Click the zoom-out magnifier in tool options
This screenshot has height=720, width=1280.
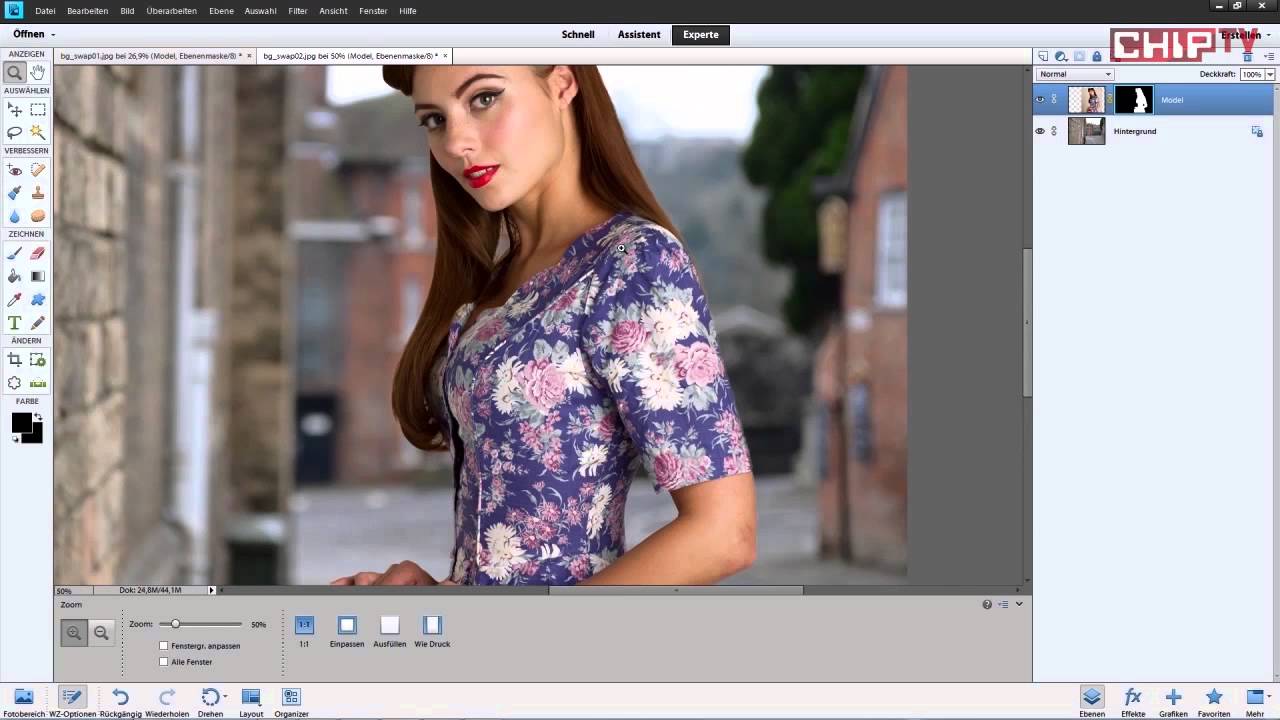(x=101, y=632)
